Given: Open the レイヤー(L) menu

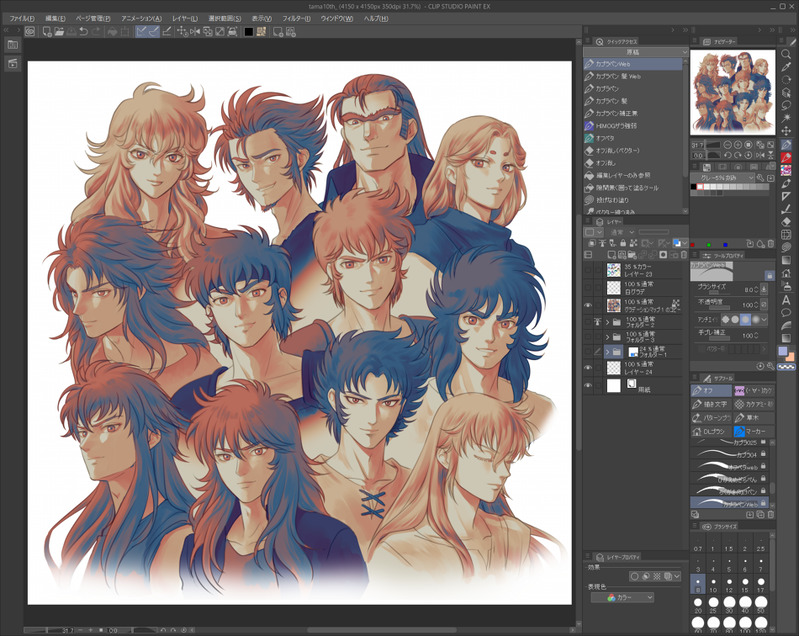Looking at the screenshot, I should pyautogui.click(x=185, y=18).
